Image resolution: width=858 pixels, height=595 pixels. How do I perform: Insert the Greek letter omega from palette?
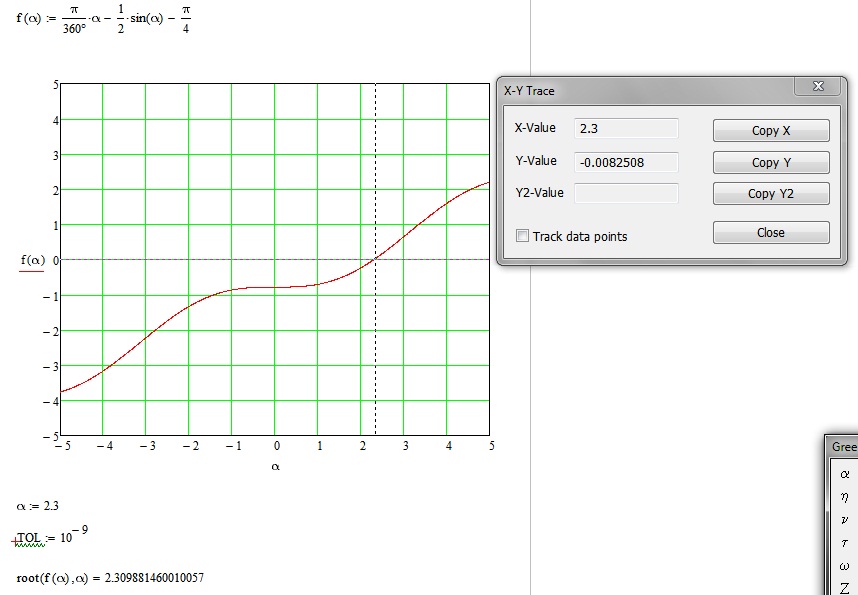pyautogui.click(x=845, y=566)
